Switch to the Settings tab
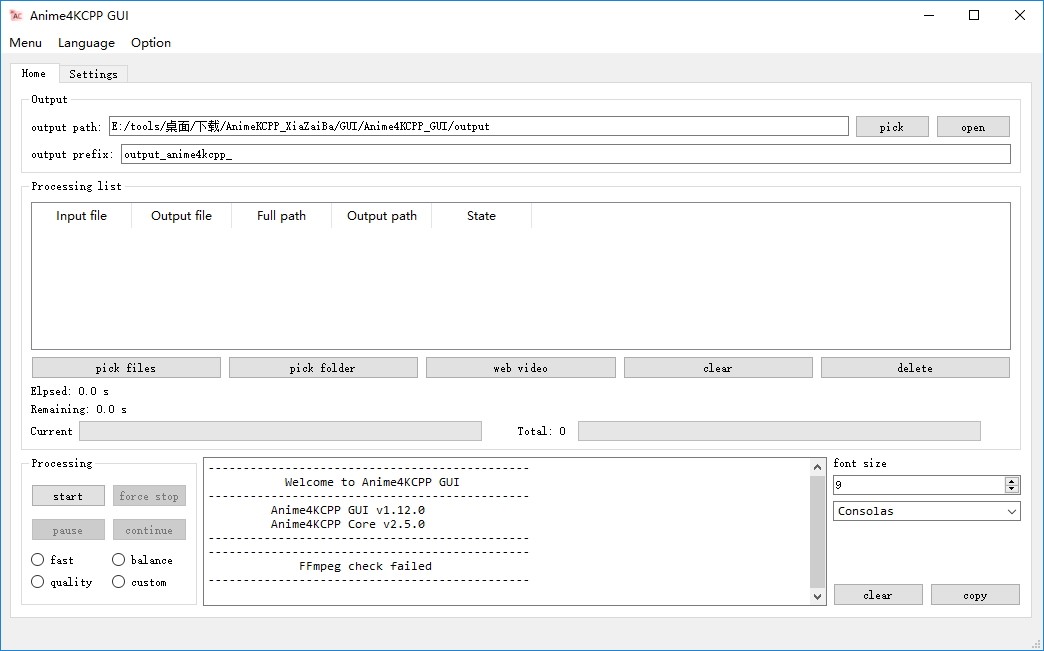This screenshot has width=1044, height=651. tap(93, 74)
